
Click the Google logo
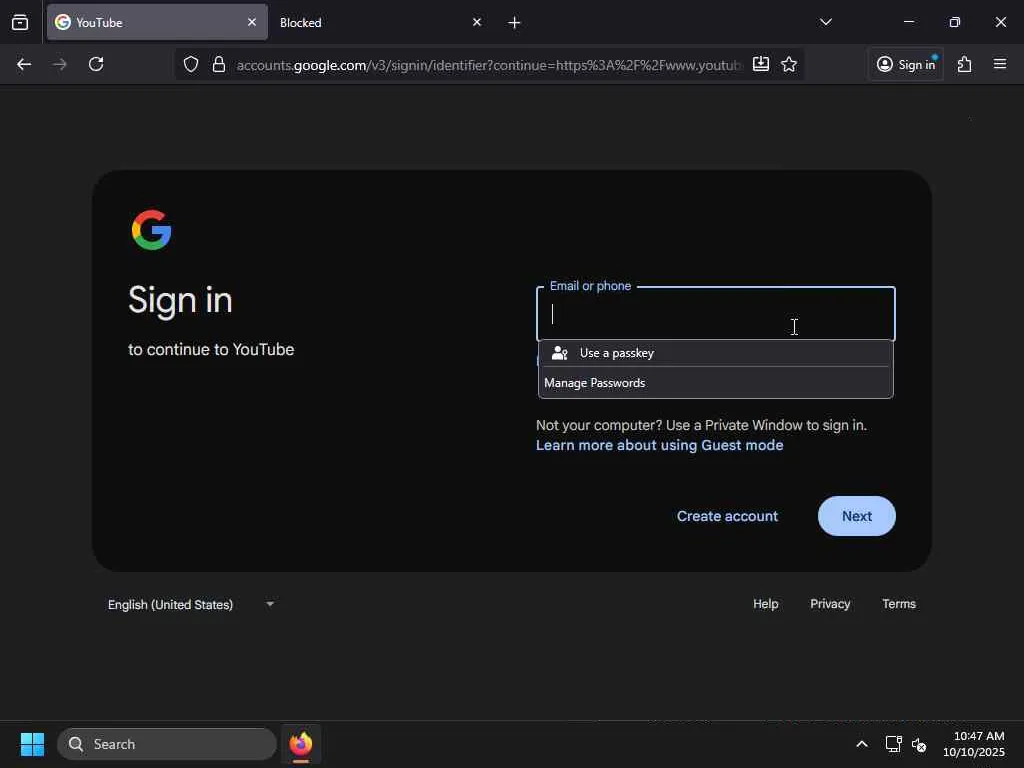[152, 230]
